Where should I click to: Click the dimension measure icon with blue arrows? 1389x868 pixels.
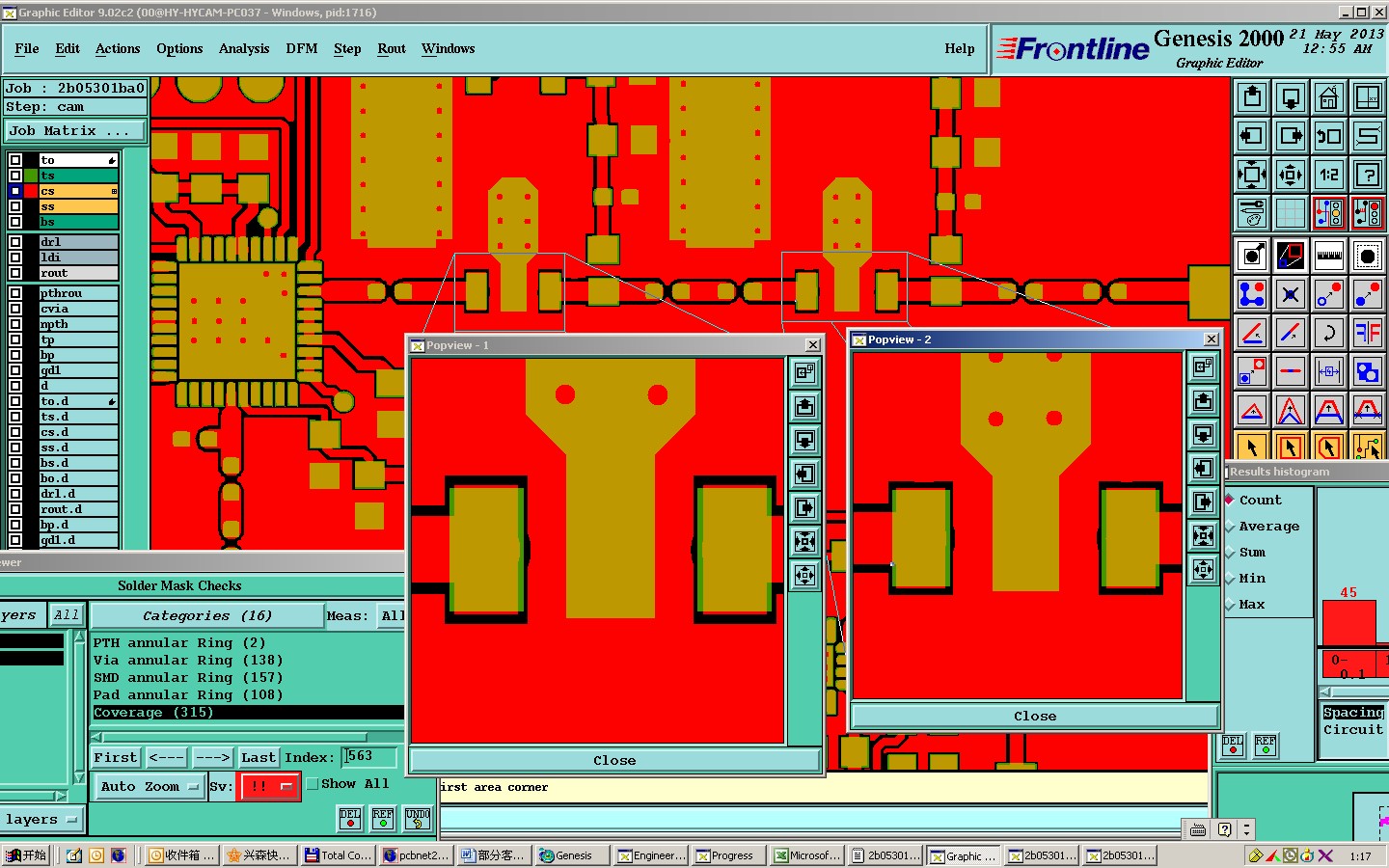point(1329,371)
